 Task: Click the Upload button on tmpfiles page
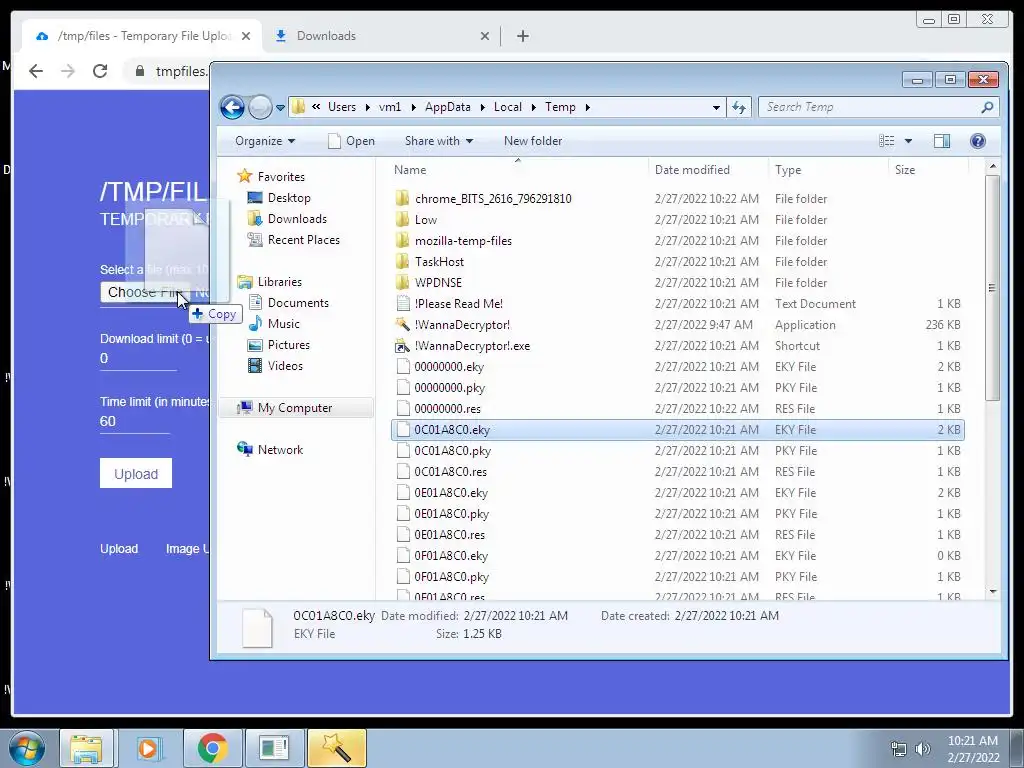point(136,473)
